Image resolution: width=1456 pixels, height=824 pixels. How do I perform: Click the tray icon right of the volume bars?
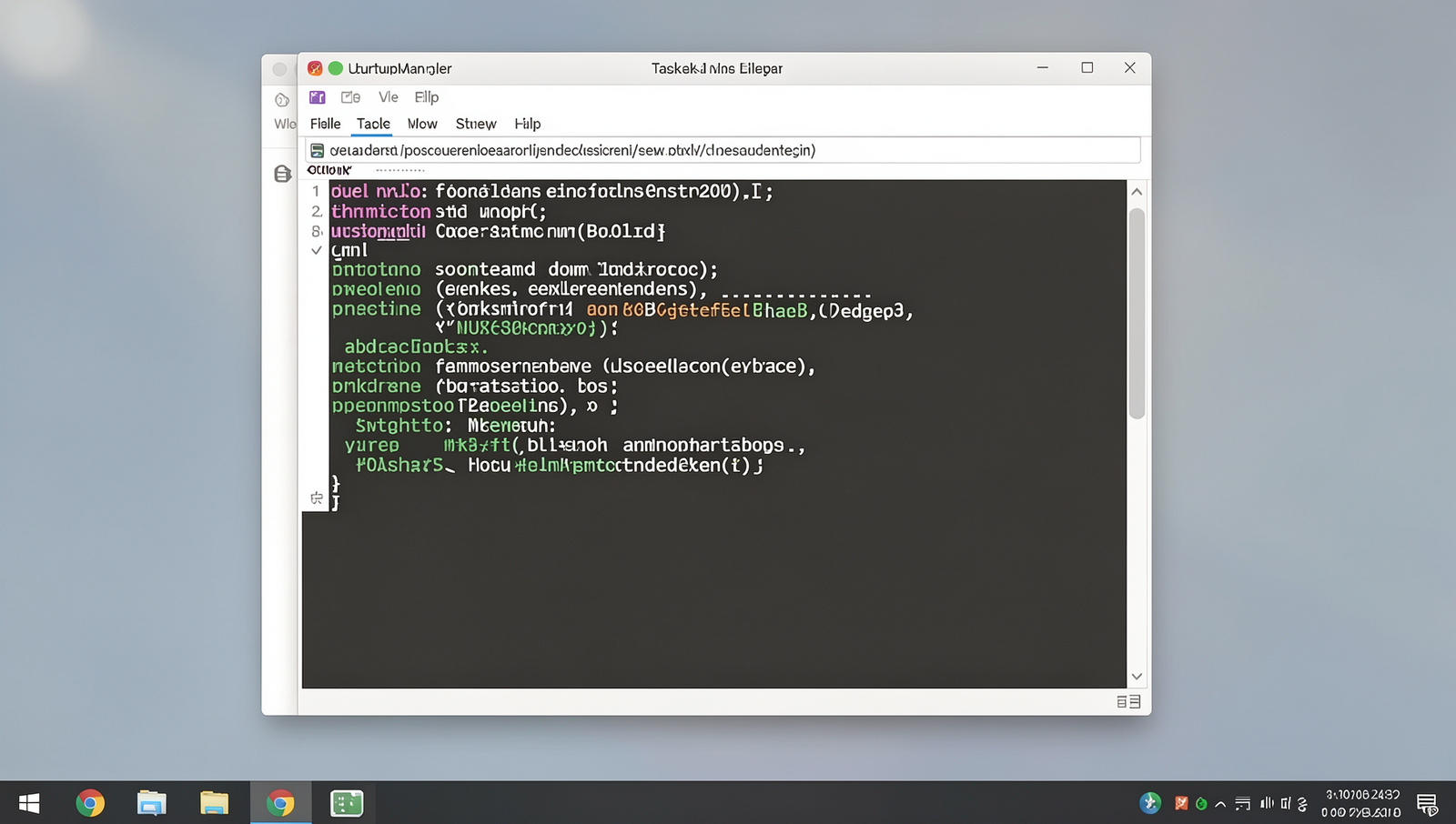(1286, 803)
